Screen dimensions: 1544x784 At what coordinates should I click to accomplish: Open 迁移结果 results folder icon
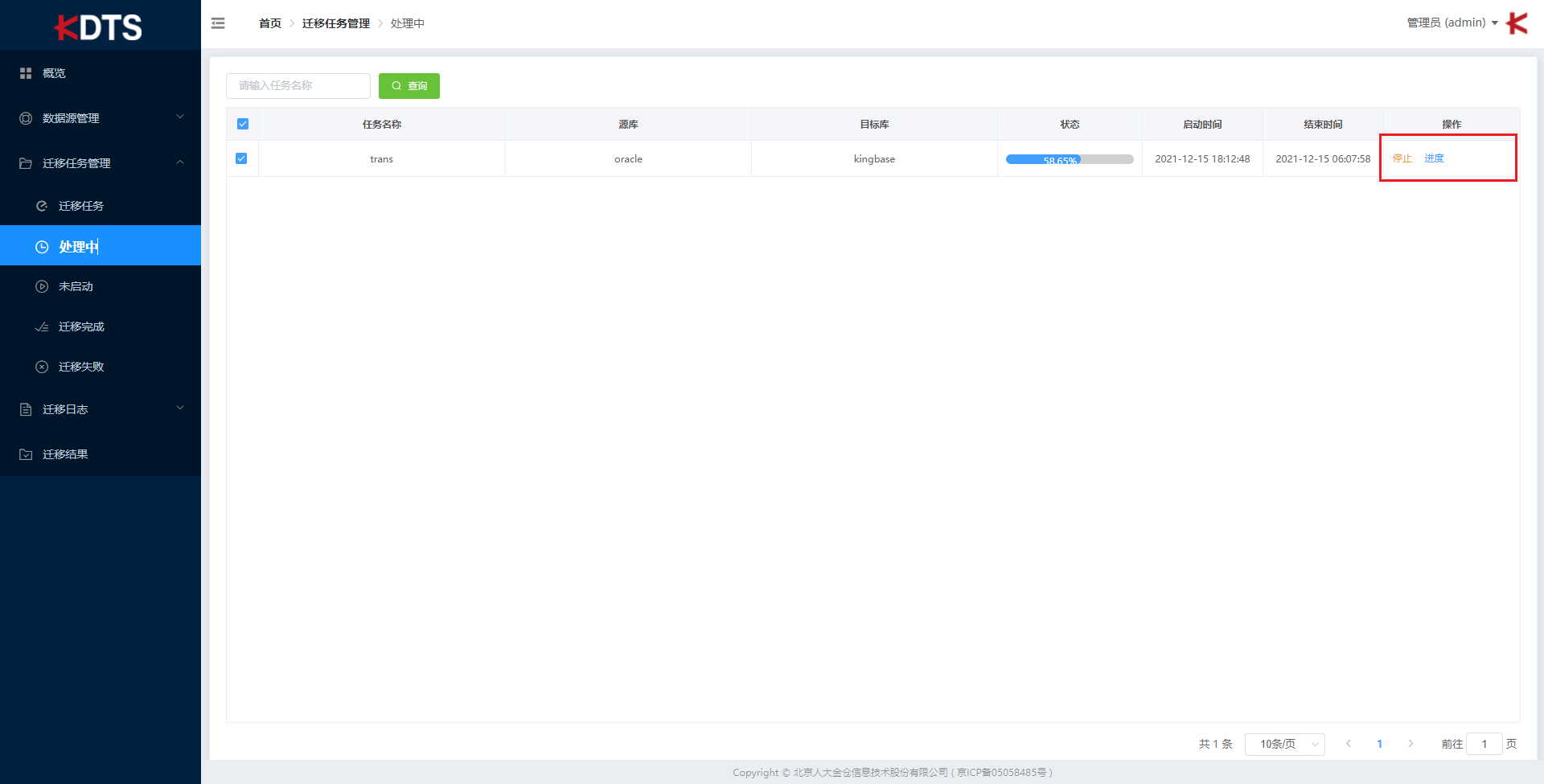[x=25, y=454]
